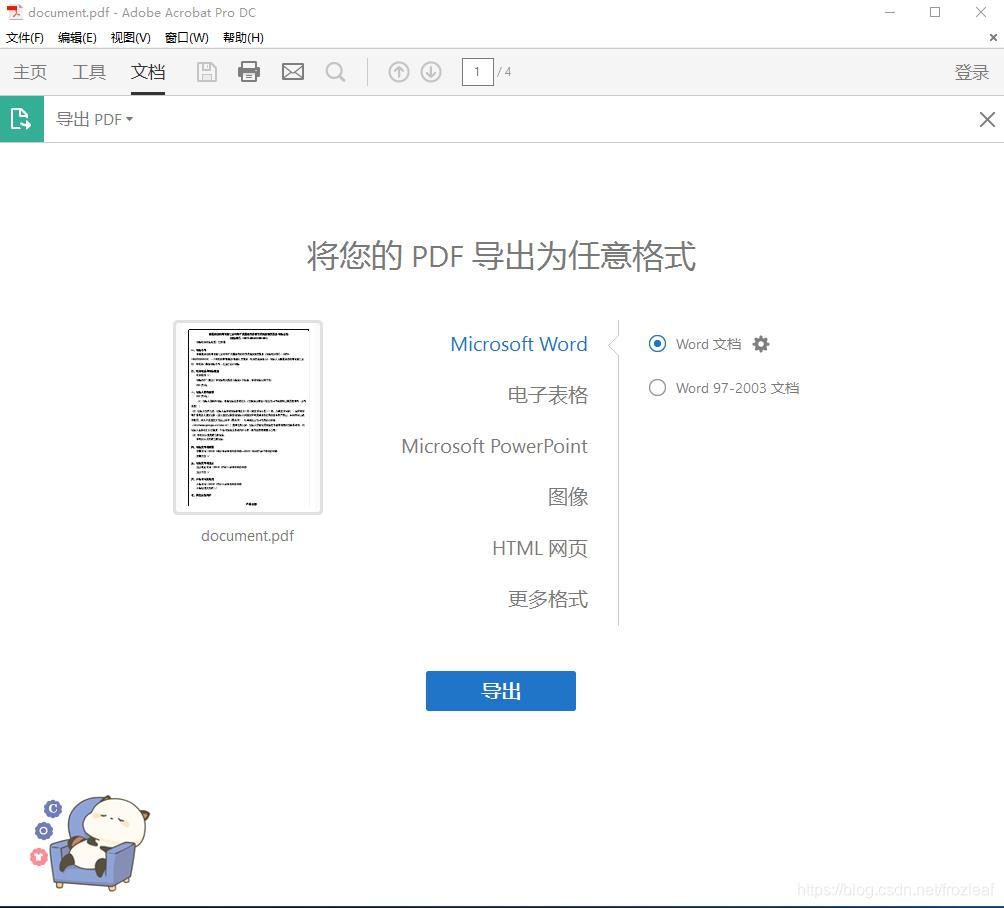1004x908 pixels.
Task: Open the 窗口(W) menu
Action: tap(186, 38)
